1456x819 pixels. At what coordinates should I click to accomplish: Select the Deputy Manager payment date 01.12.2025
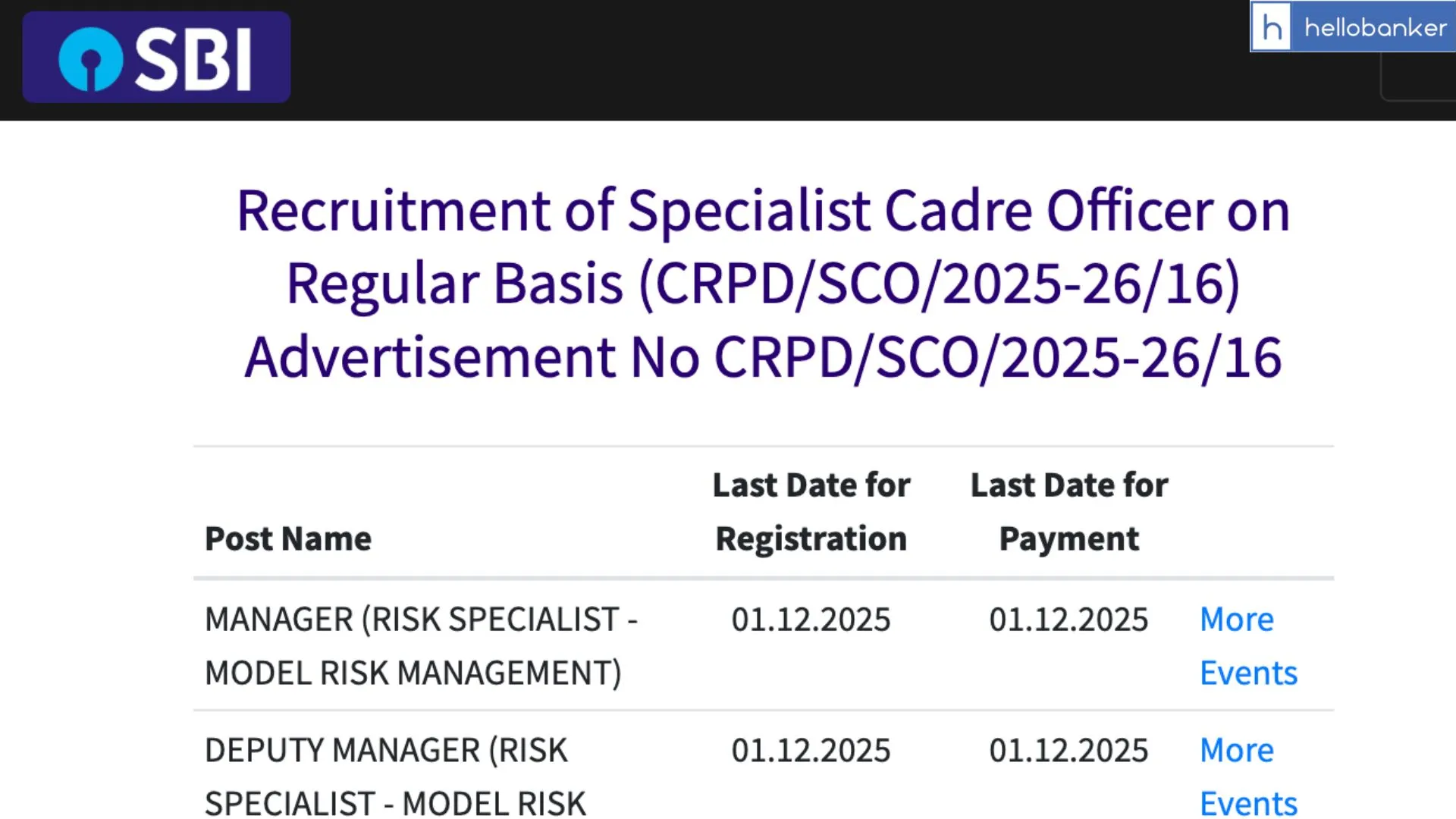1069,750
